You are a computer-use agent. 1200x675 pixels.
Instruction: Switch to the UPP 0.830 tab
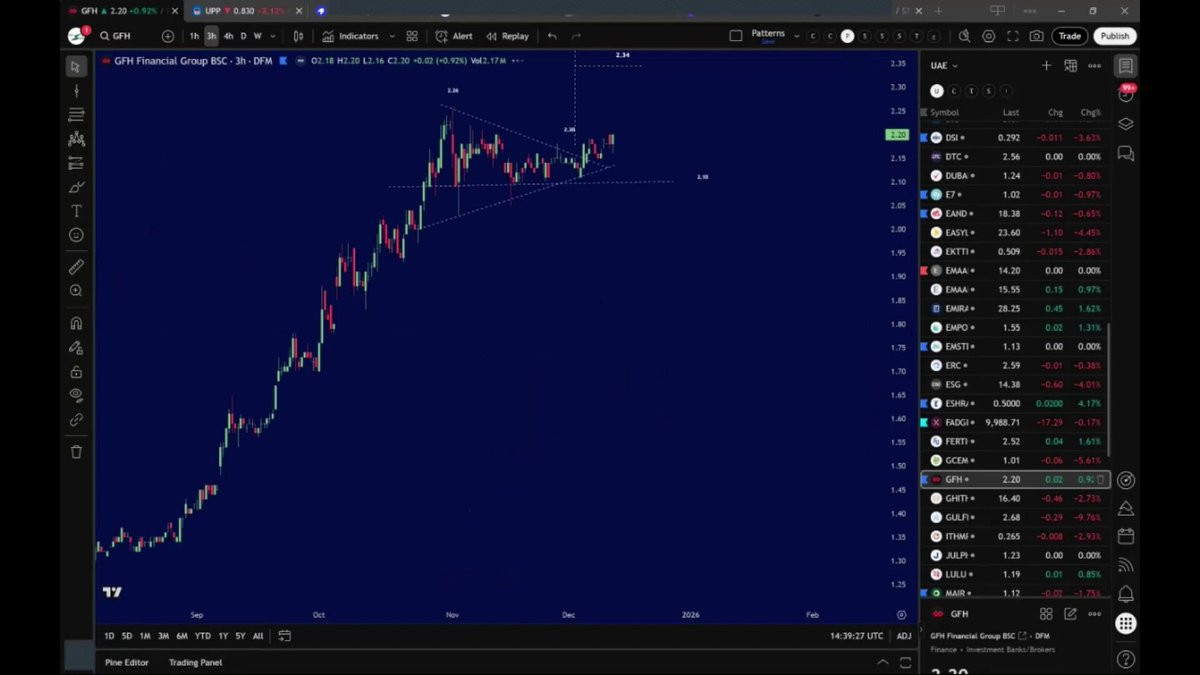(245, 11)
